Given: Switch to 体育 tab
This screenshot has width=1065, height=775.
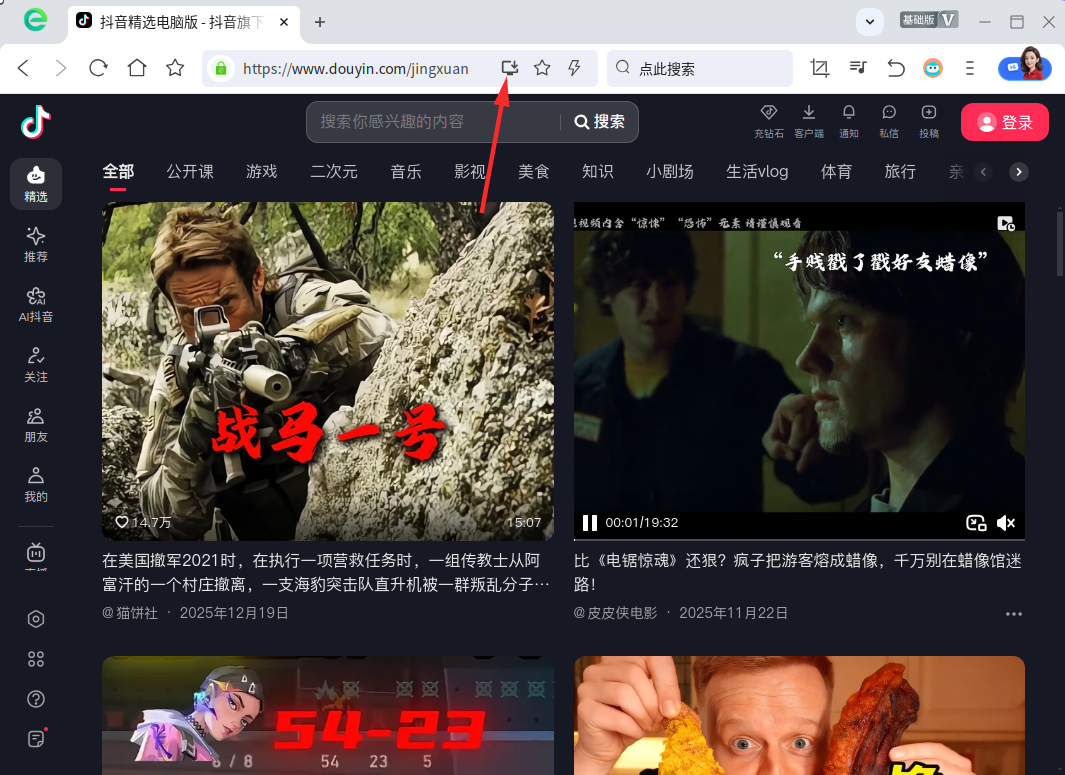Looking at the screenshot, I should click(836, 172).
